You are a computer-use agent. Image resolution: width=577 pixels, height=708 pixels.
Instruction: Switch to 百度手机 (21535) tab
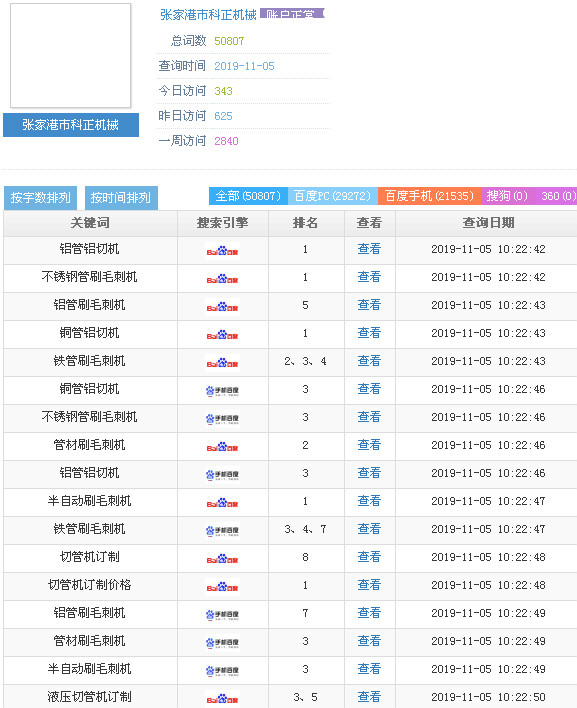(429, 196)
